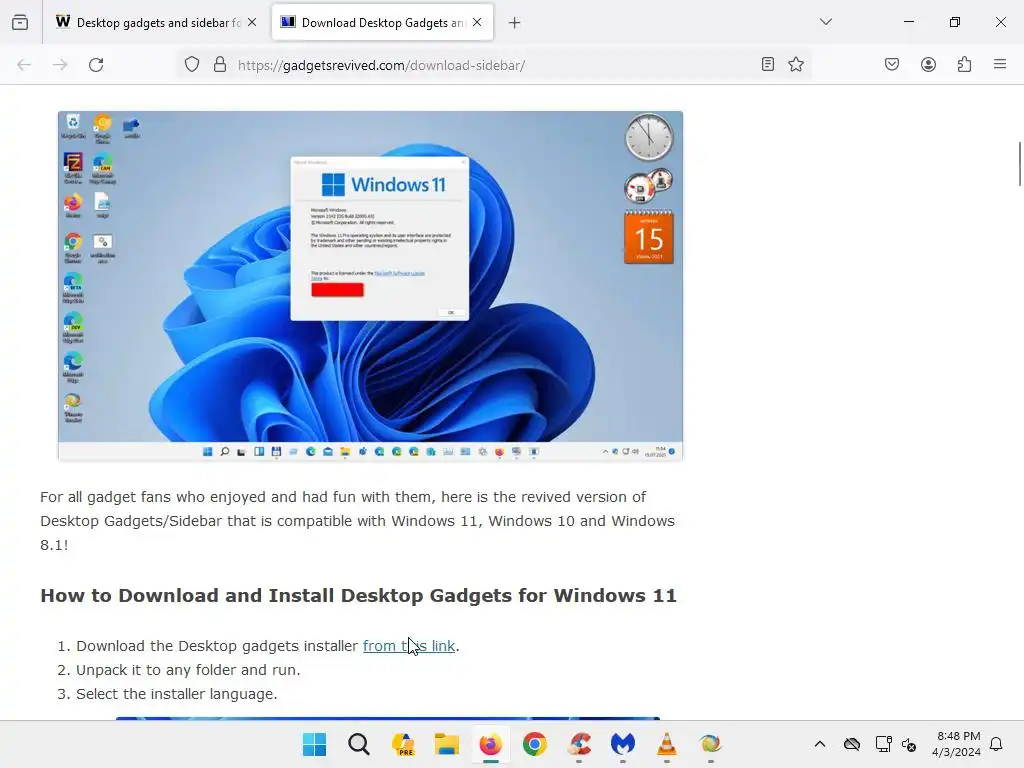The width and height of the screenshot is (1024, 768).
Task: Open the Windows Start menu
Action: 314,744
